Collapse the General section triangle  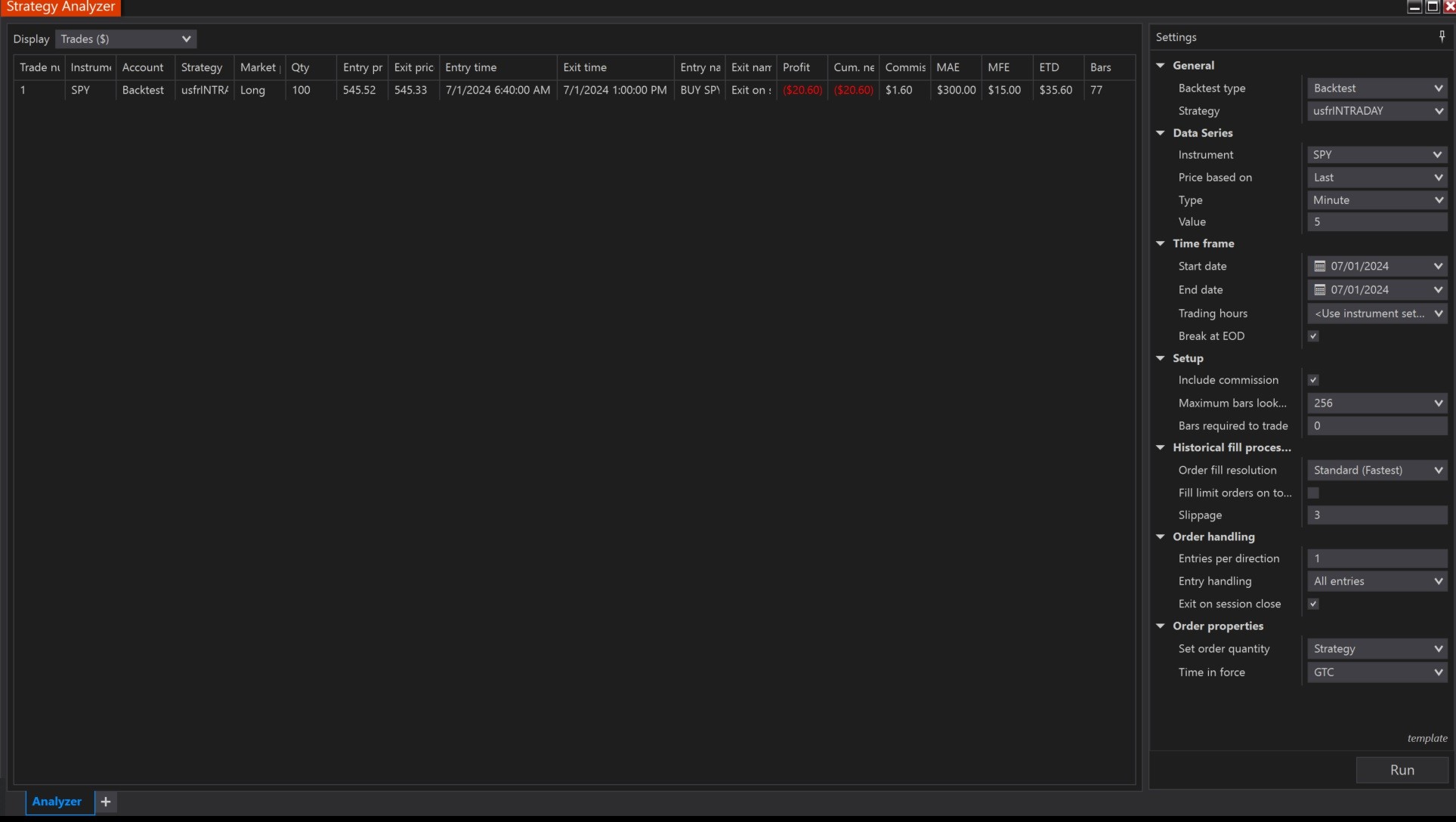tap(1161, 66)
